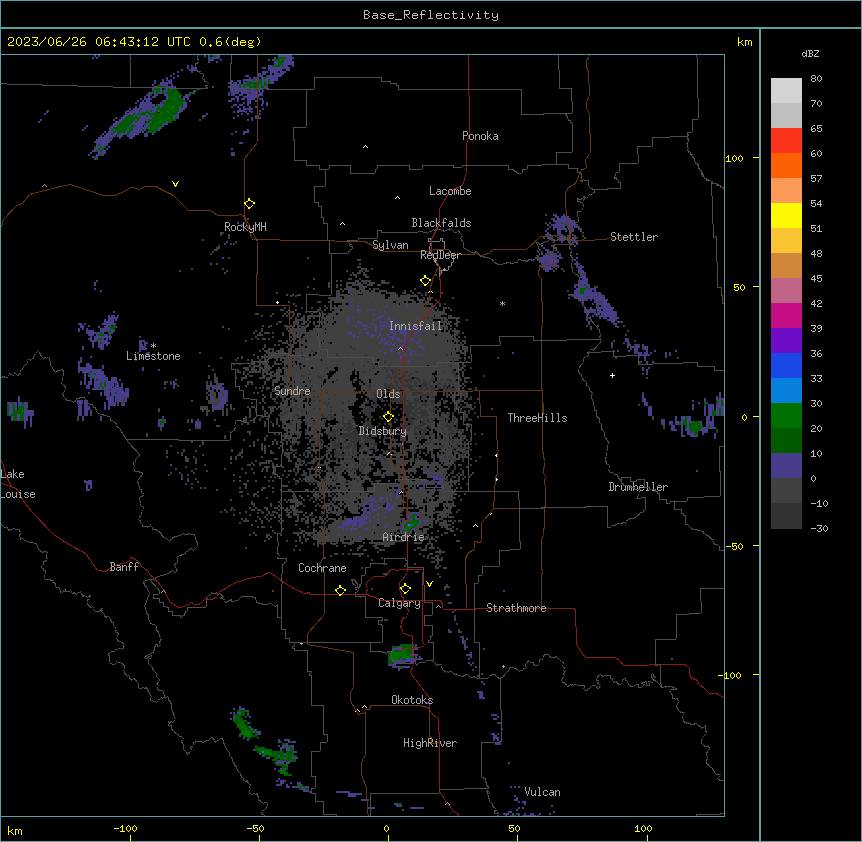The image size is (862, 842).
Task: Click the Airdrie city label
Action: (x=403, y=537)
